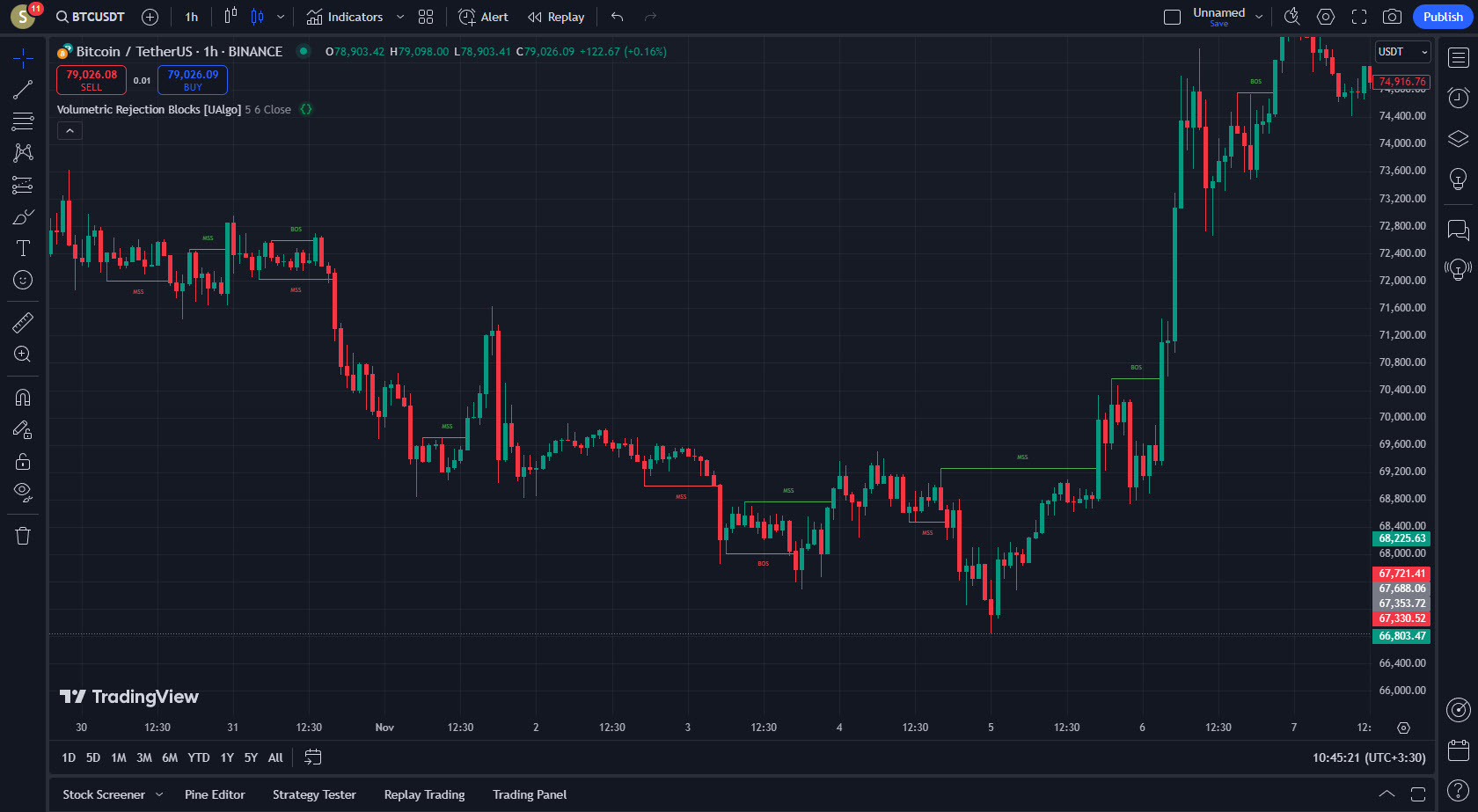Open the object tree layers panel

pos(1459,138)
